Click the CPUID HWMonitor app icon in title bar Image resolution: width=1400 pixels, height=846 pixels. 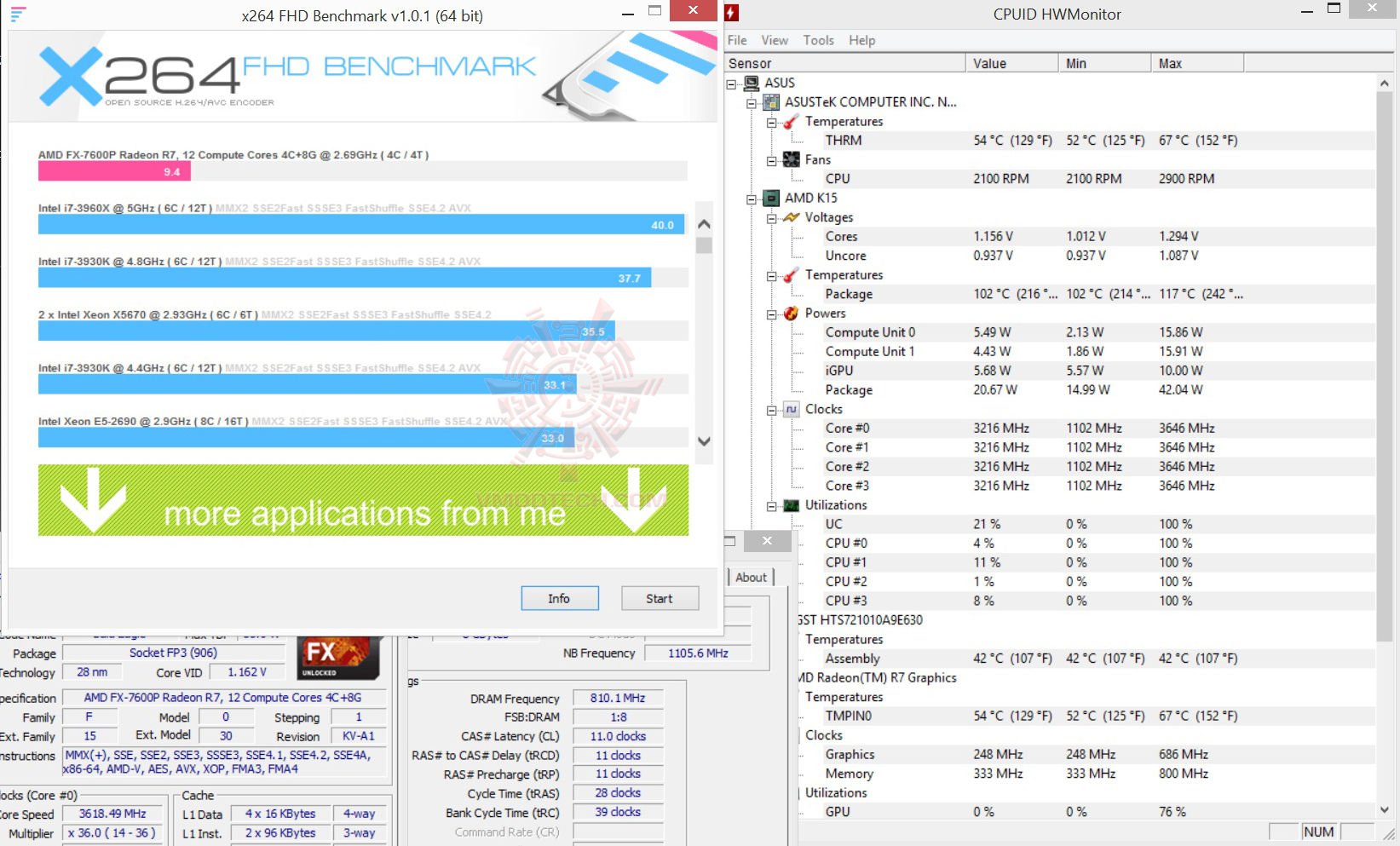[x=731, y=14]
